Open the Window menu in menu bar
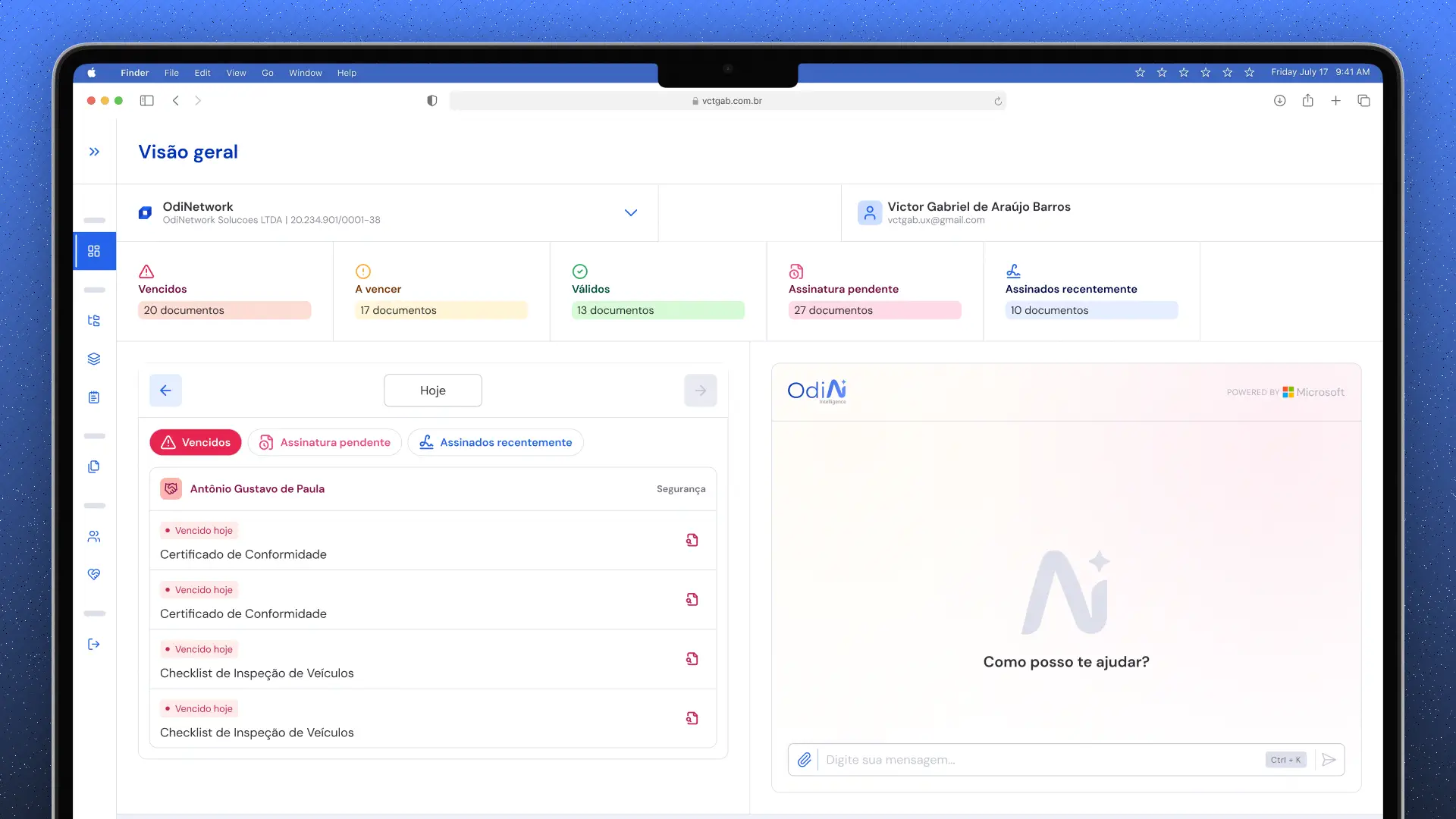Image resolution: width=1456 pixels, height=819 pixels. click(305, 72)
